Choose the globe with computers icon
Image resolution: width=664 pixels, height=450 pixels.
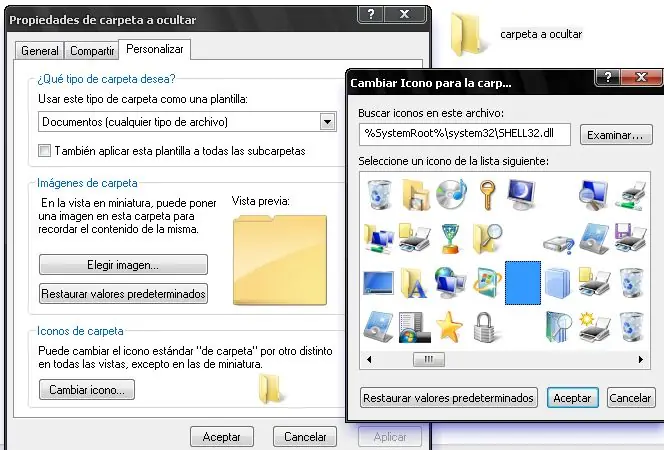click(x=450, y=282)
